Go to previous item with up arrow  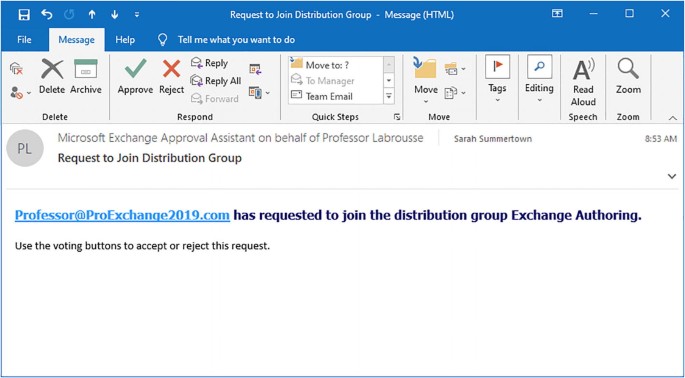coord(92,14)
